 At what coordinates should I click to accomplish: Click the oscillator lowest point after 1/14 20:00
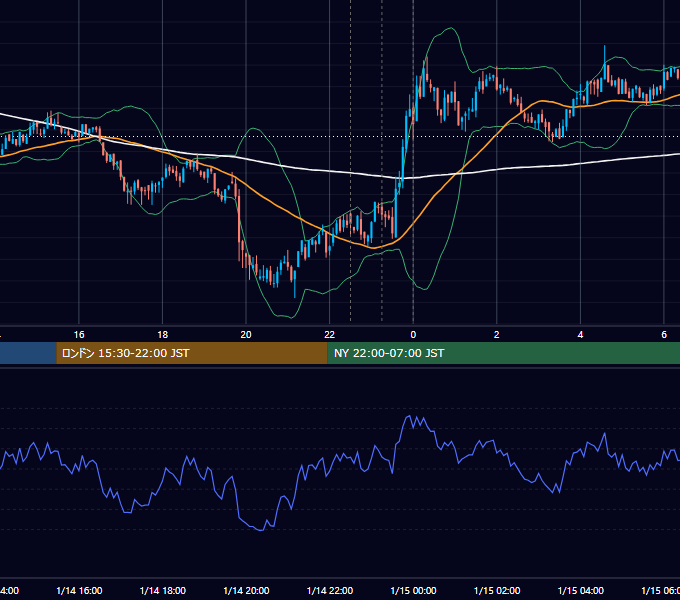point(261,530)
